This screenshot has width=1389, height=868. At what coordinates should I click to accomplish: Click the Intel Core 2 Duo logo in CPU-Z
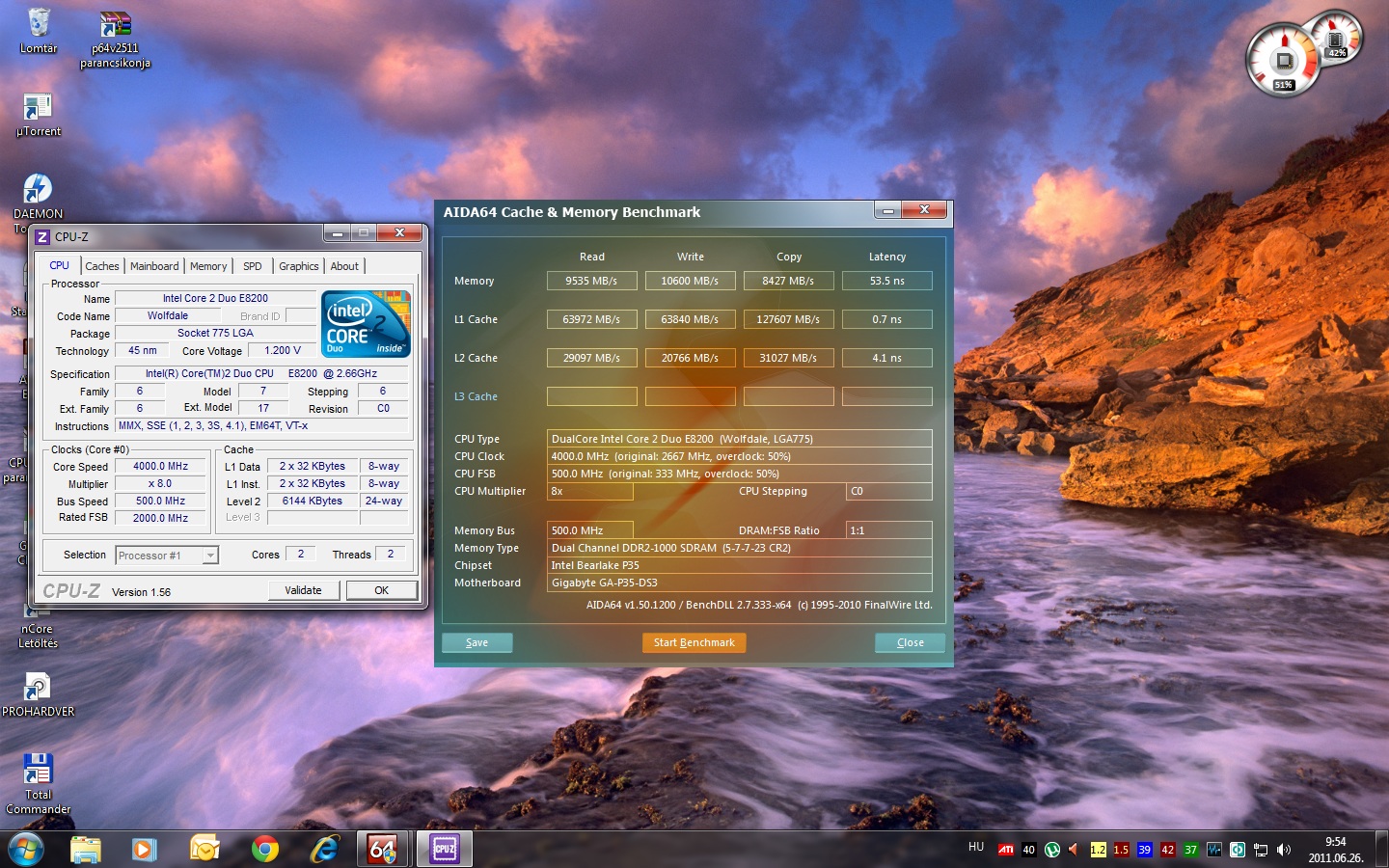[367, 323]
